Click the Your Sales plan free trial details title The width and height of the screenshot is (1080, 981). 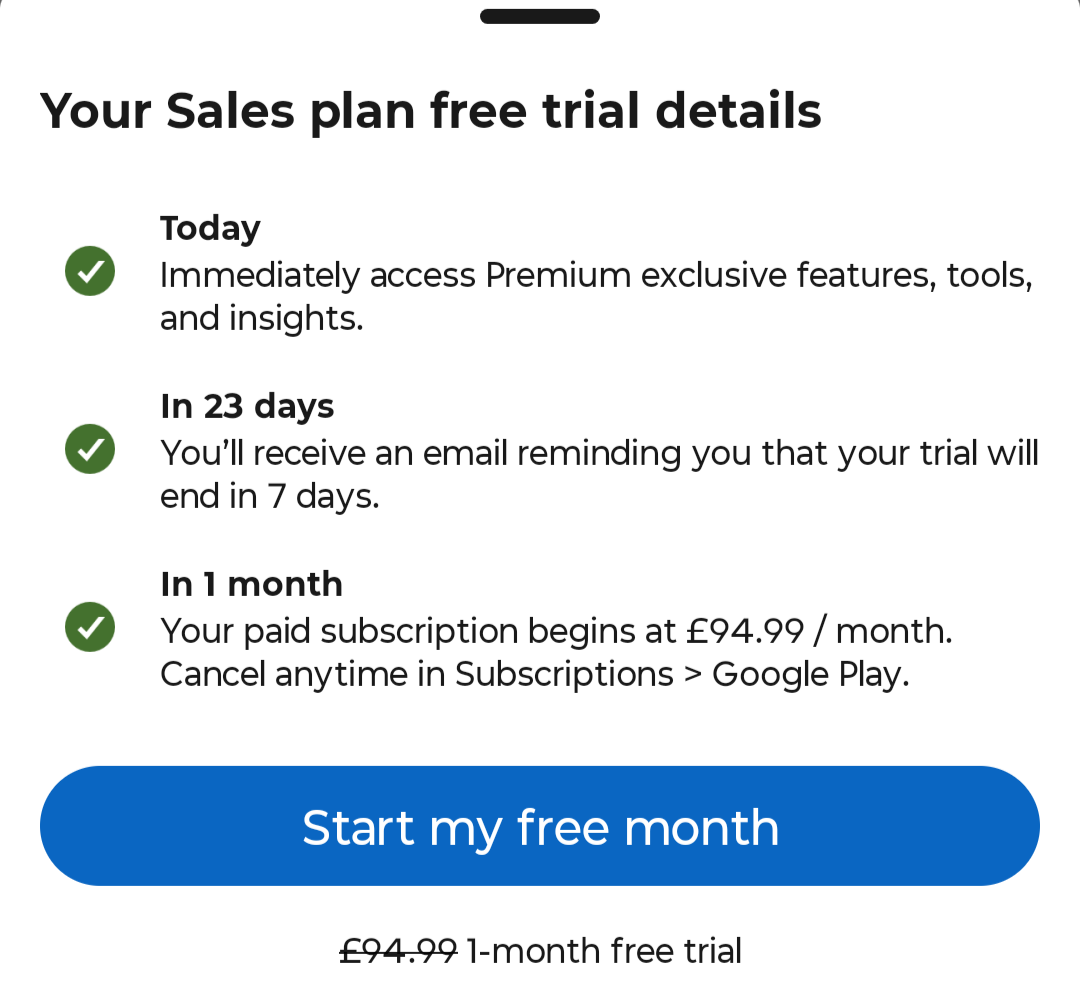coord(430,111)
